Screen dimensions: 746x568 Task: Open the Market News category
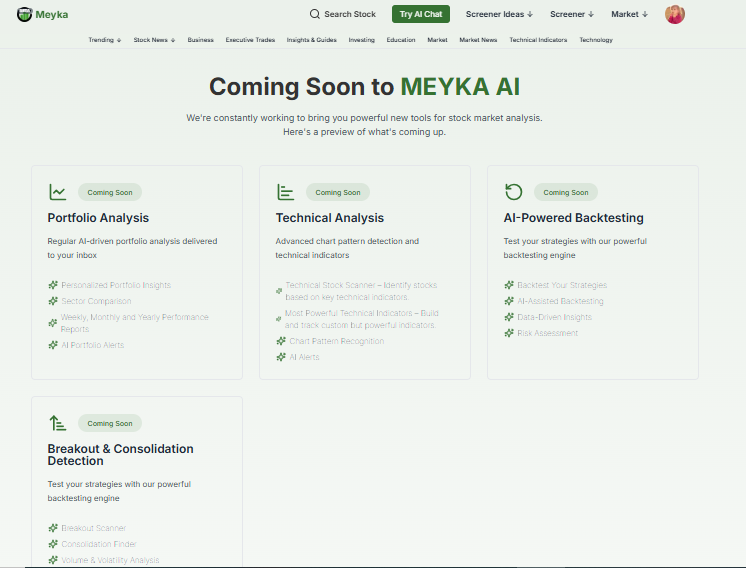coord(478,40)
